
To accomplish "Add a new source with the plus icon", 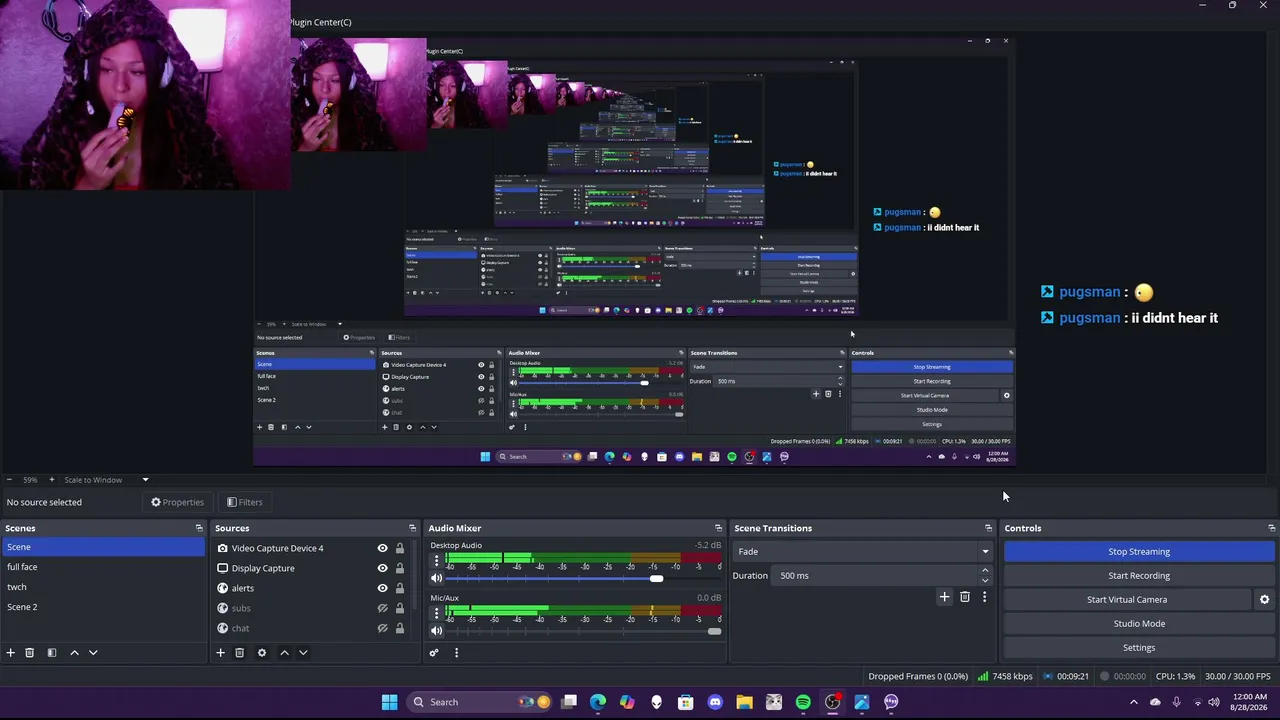I will [220, 653].
